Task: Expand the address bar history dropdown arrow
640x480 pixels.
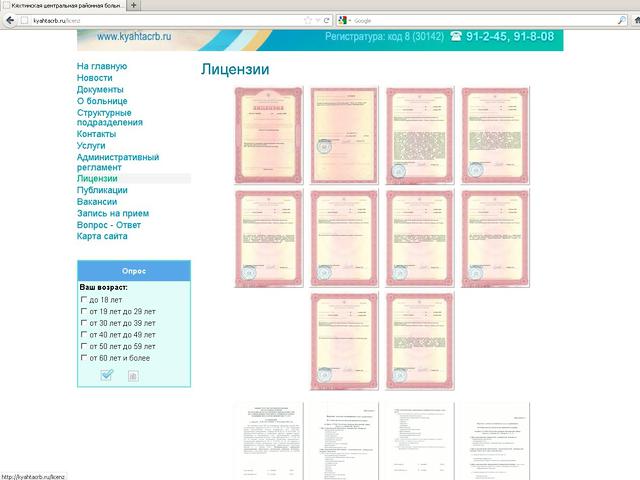Action: tap(318, 20)
